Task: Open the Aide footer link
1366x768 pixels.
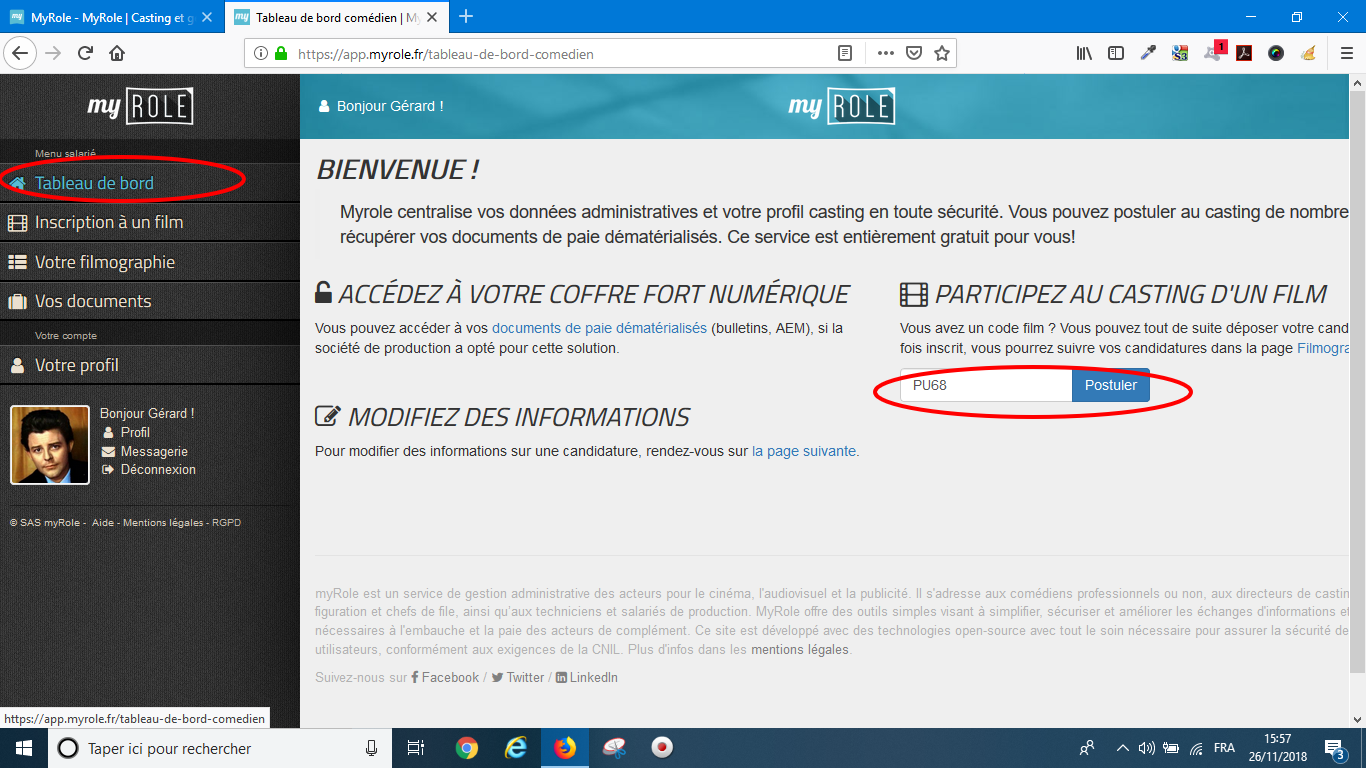Action: tap(103, 523)
